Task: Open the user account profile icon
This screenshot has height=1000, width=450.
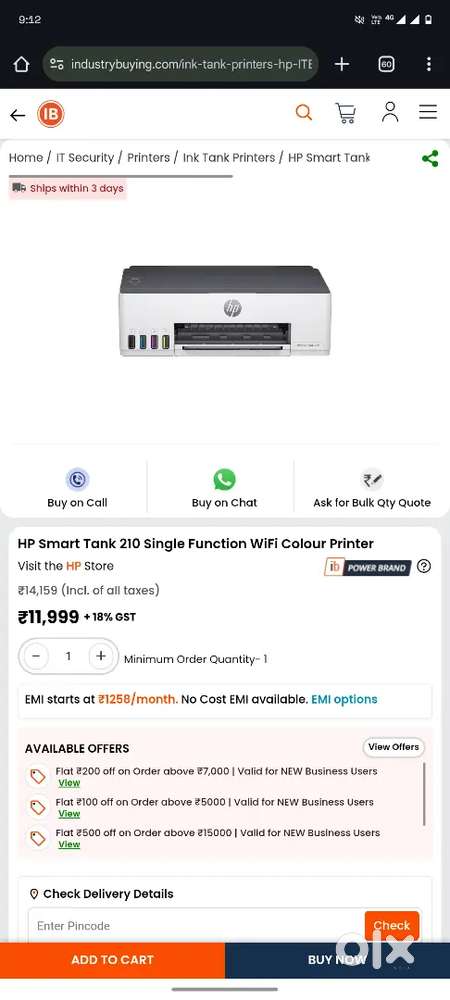Action: [x=389, y=112]
